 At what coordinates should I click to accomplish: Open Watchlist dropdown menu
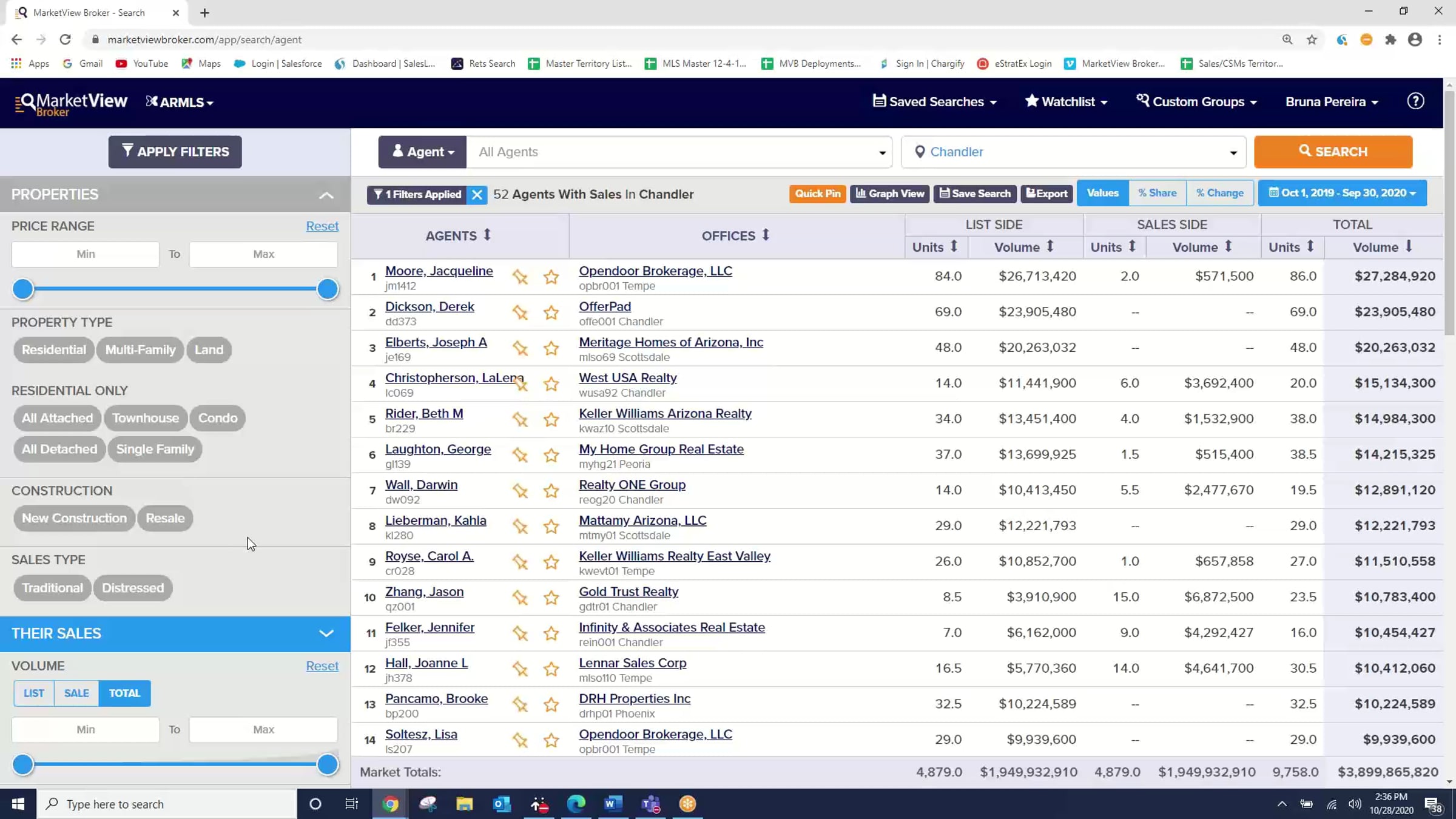(1067, 102)
